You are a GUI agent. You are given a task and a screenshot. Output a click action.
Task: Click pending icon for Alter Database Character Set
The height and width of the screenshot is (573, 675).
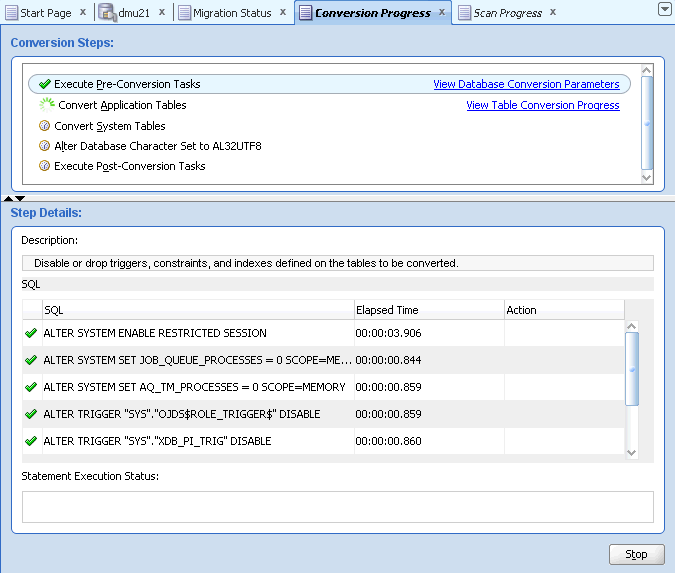44,146
